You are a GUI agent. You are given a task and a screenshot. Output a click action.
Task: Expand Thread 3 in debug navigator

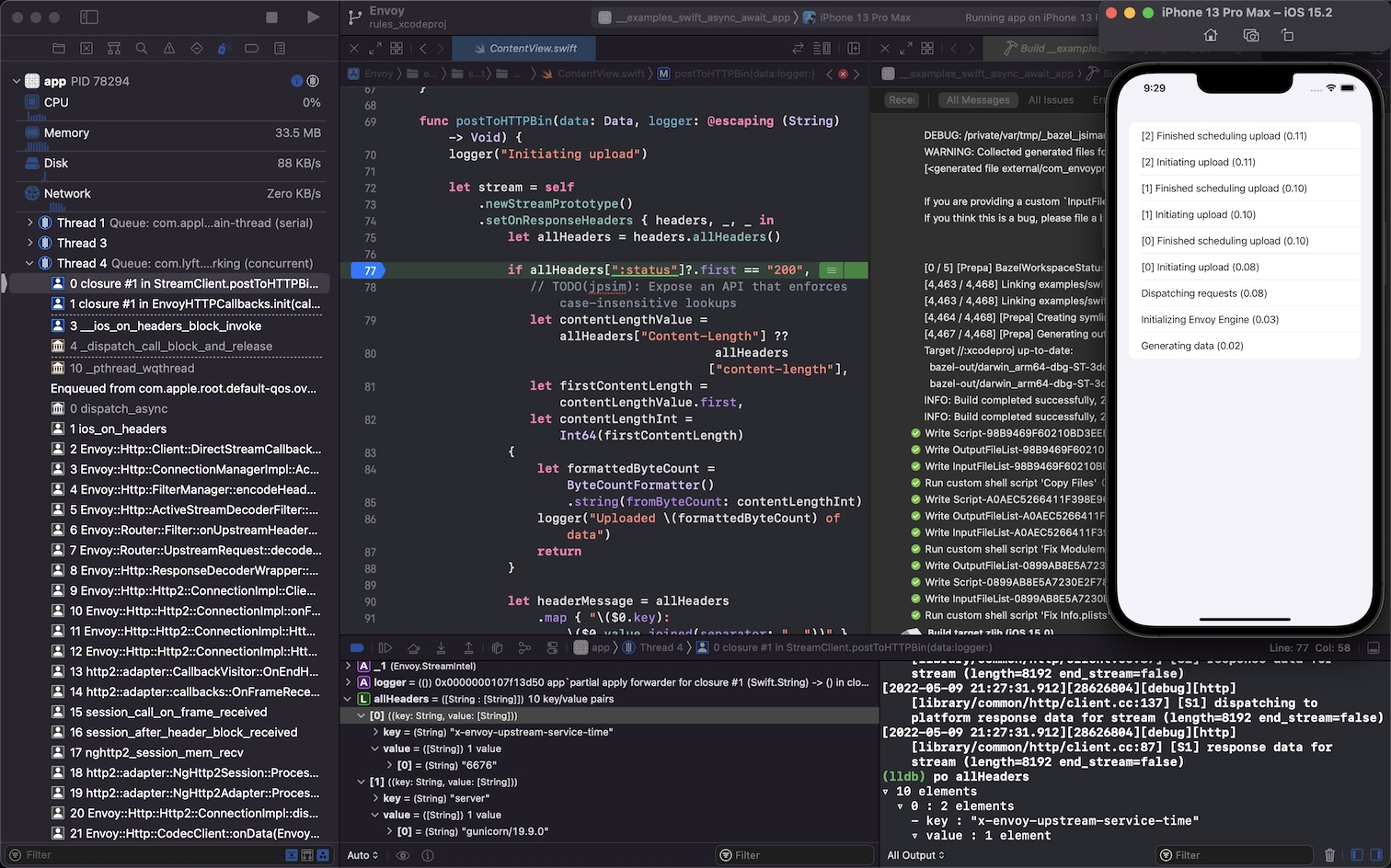pyautogui.click(x=30, y=243)
